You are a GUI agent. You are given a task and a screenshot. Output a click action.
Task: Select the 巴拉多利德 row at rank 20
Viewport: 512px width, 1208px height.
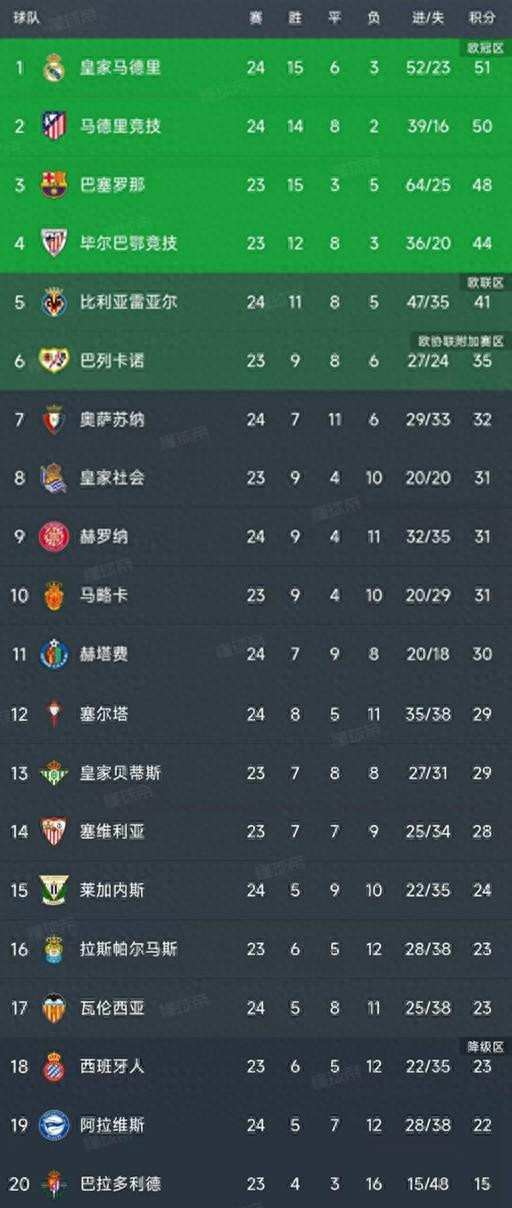coord(256,1184)
